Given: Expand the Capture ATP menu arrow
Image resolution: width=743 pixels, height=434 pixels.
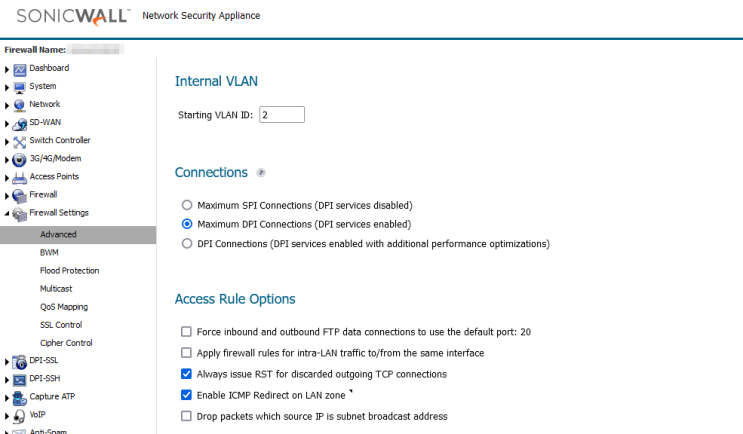Looking at the screenshot, I should pos(7,397).
